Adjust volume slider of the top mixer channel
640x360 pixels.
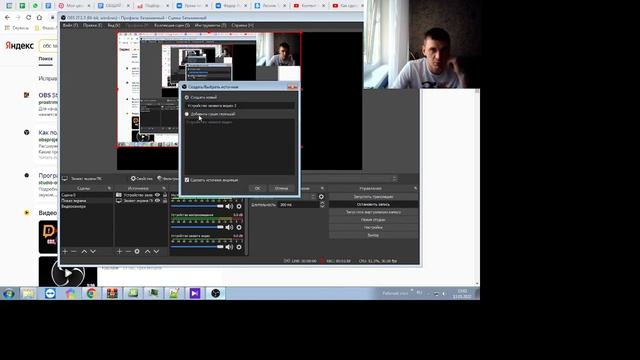[197, 207]
